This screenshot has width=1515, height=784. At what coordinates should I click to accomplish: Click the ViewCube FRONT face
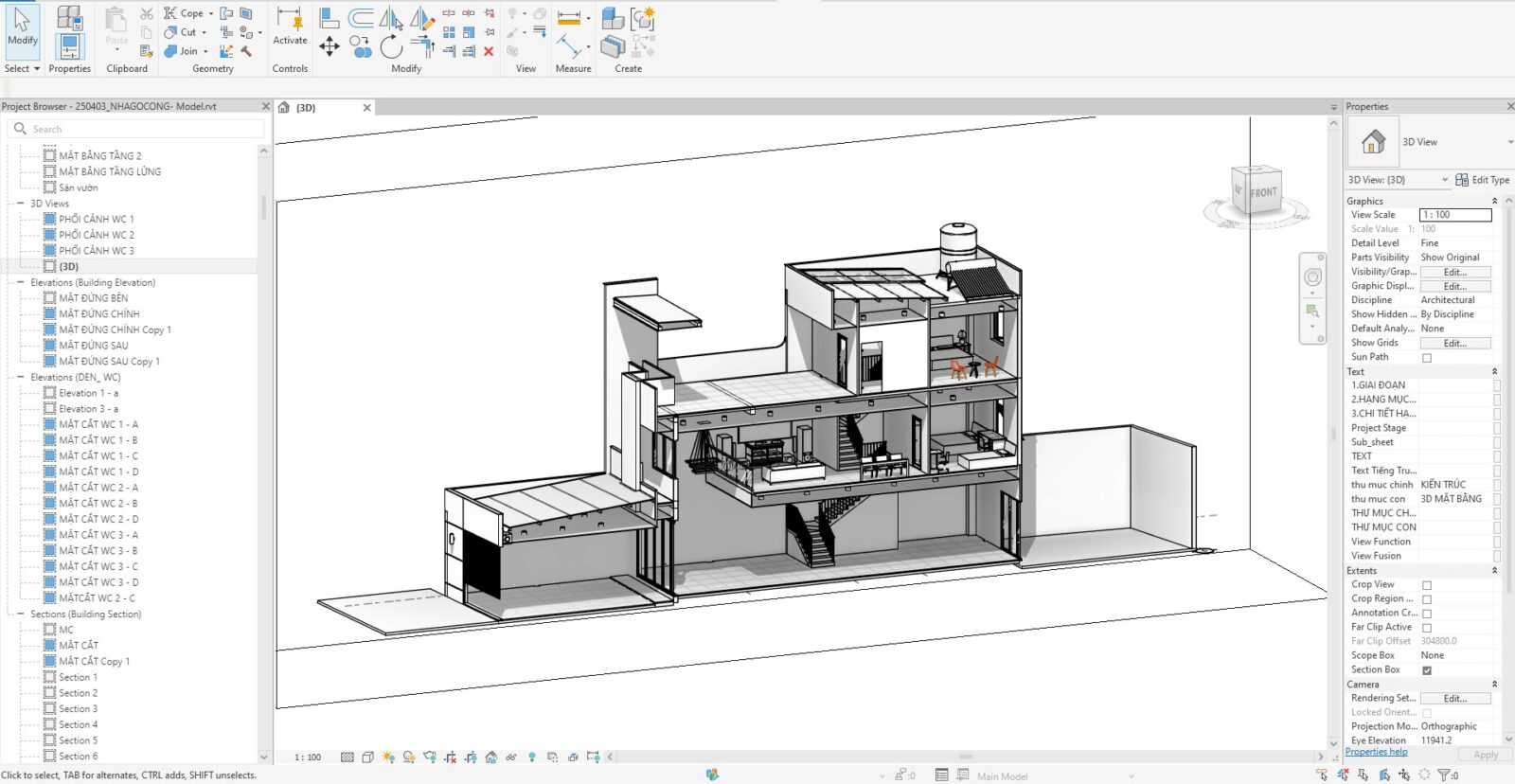tap(1263, 192)
